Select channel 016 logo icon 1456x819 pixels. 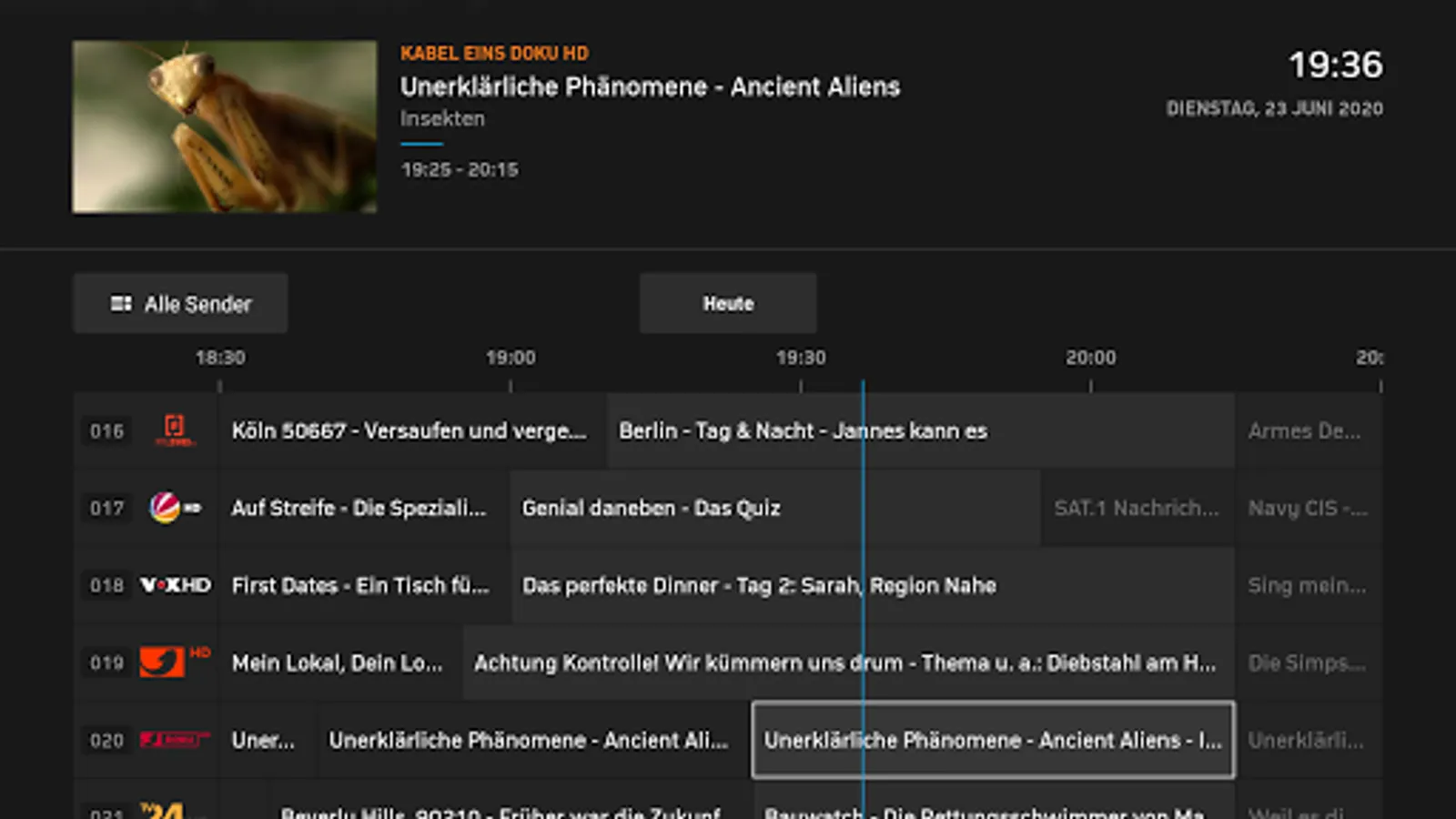[175, 430]
